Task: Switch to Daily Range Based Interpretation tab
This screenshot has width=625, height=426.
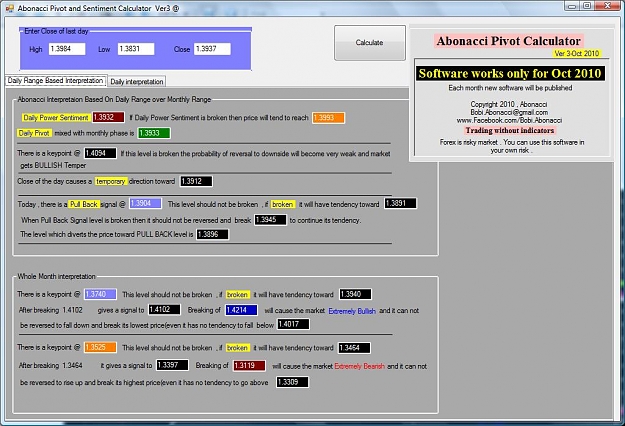Action: pyautogui.click(x=55, y=80)
